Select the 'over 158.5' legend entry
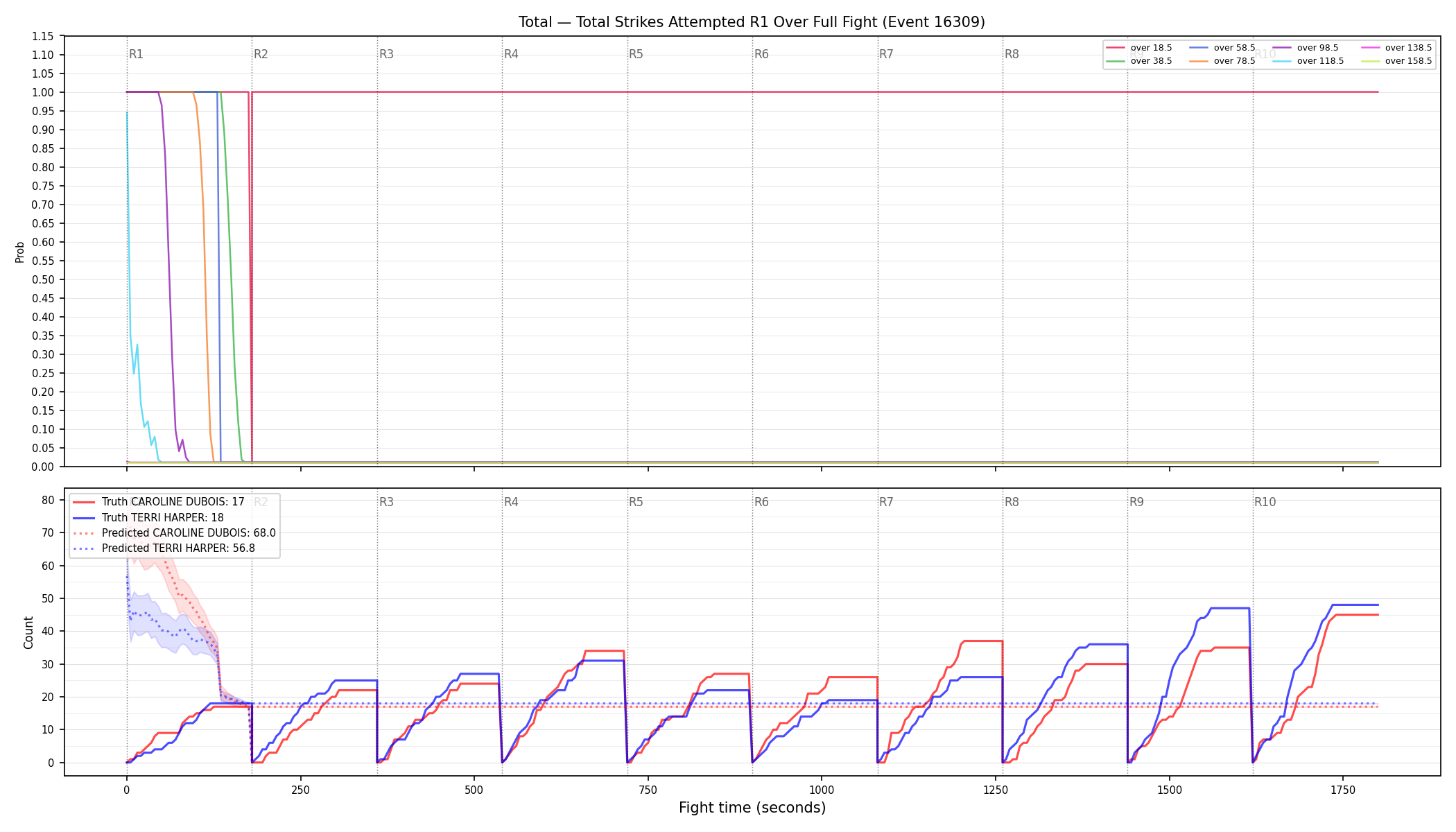1456x832 pixels. point(1396,61)
